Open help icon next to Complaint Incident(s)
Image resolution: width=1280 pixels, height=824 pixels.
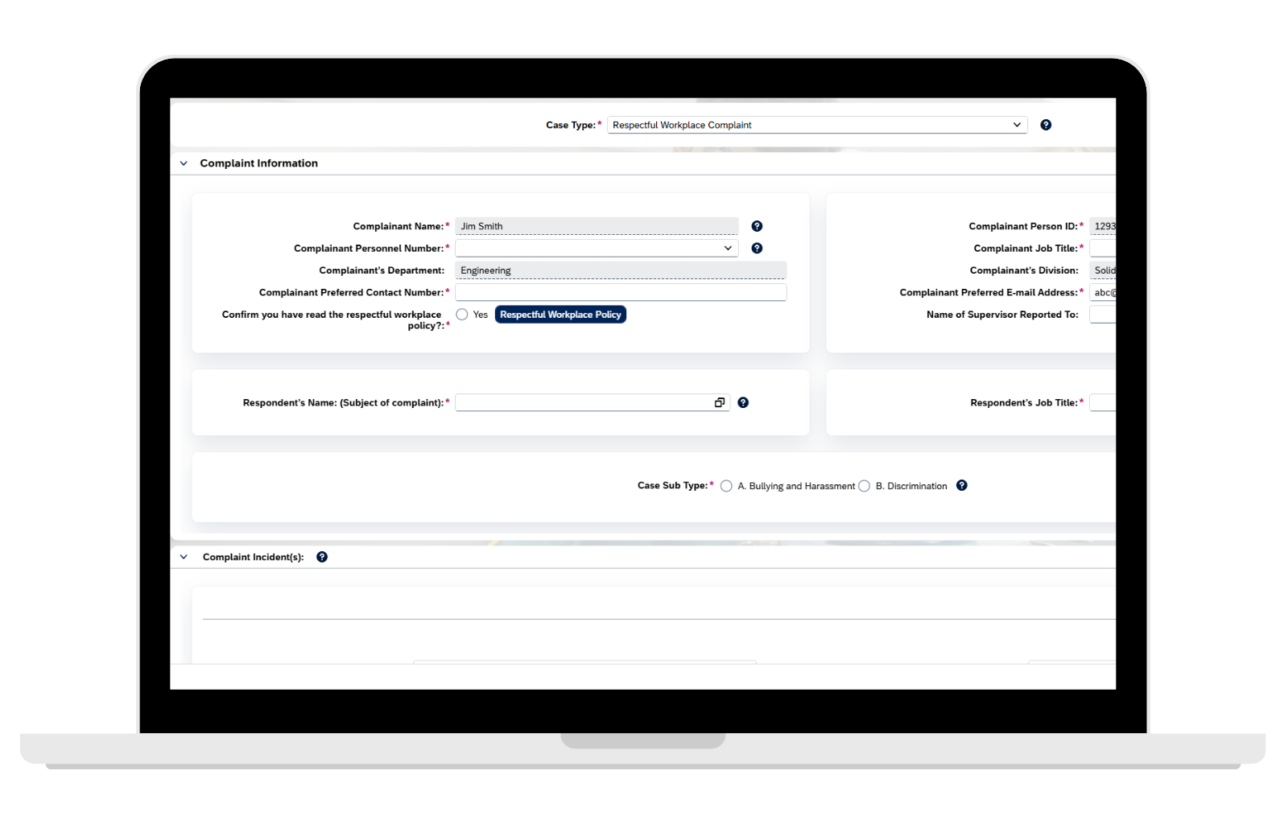(322, 557)
